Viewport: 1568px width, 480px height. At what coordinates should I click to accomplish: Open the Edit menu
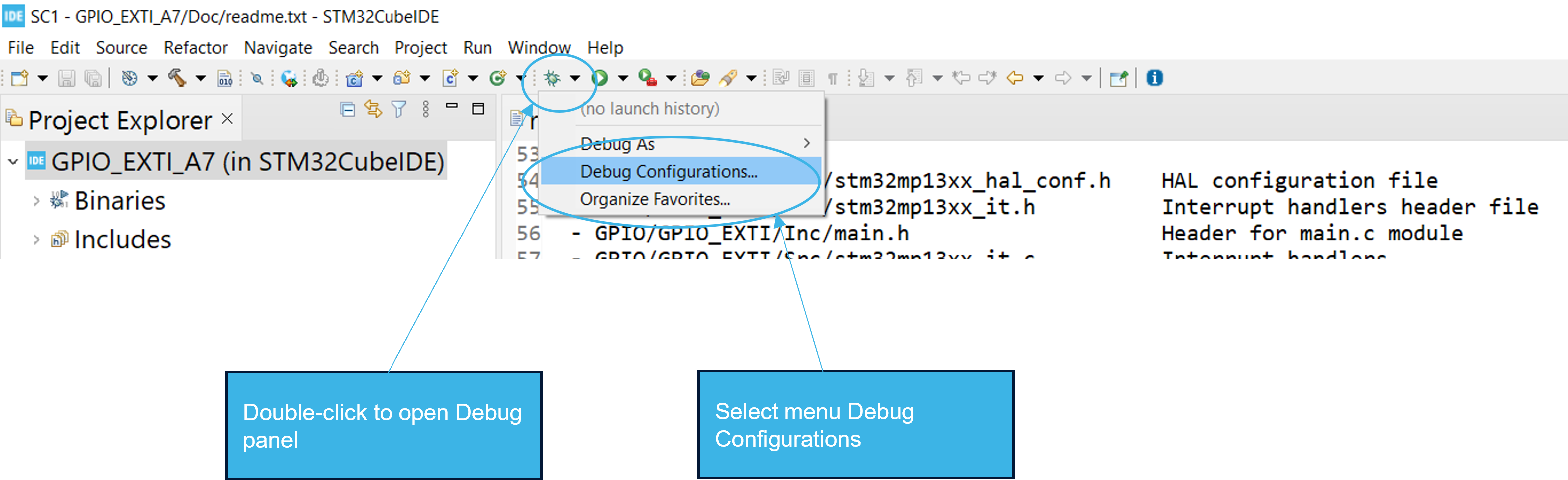click(65, 47)
